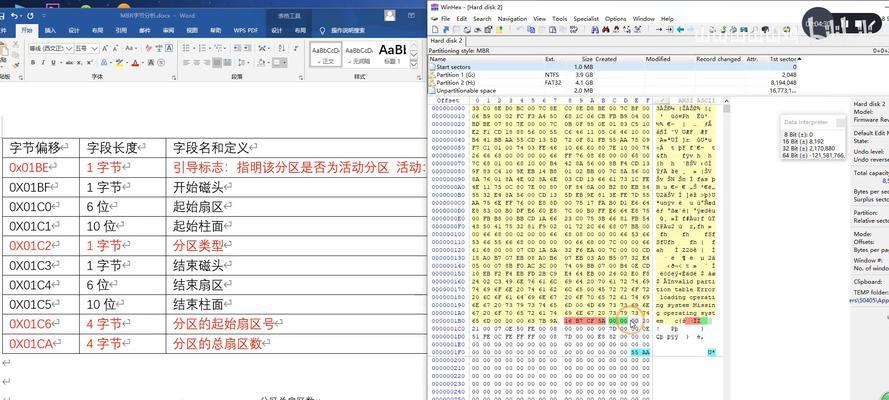Create new file in WinHex toolbar
Image resolution: width=889 pixels, height=400 pixels.
[434, 29]
